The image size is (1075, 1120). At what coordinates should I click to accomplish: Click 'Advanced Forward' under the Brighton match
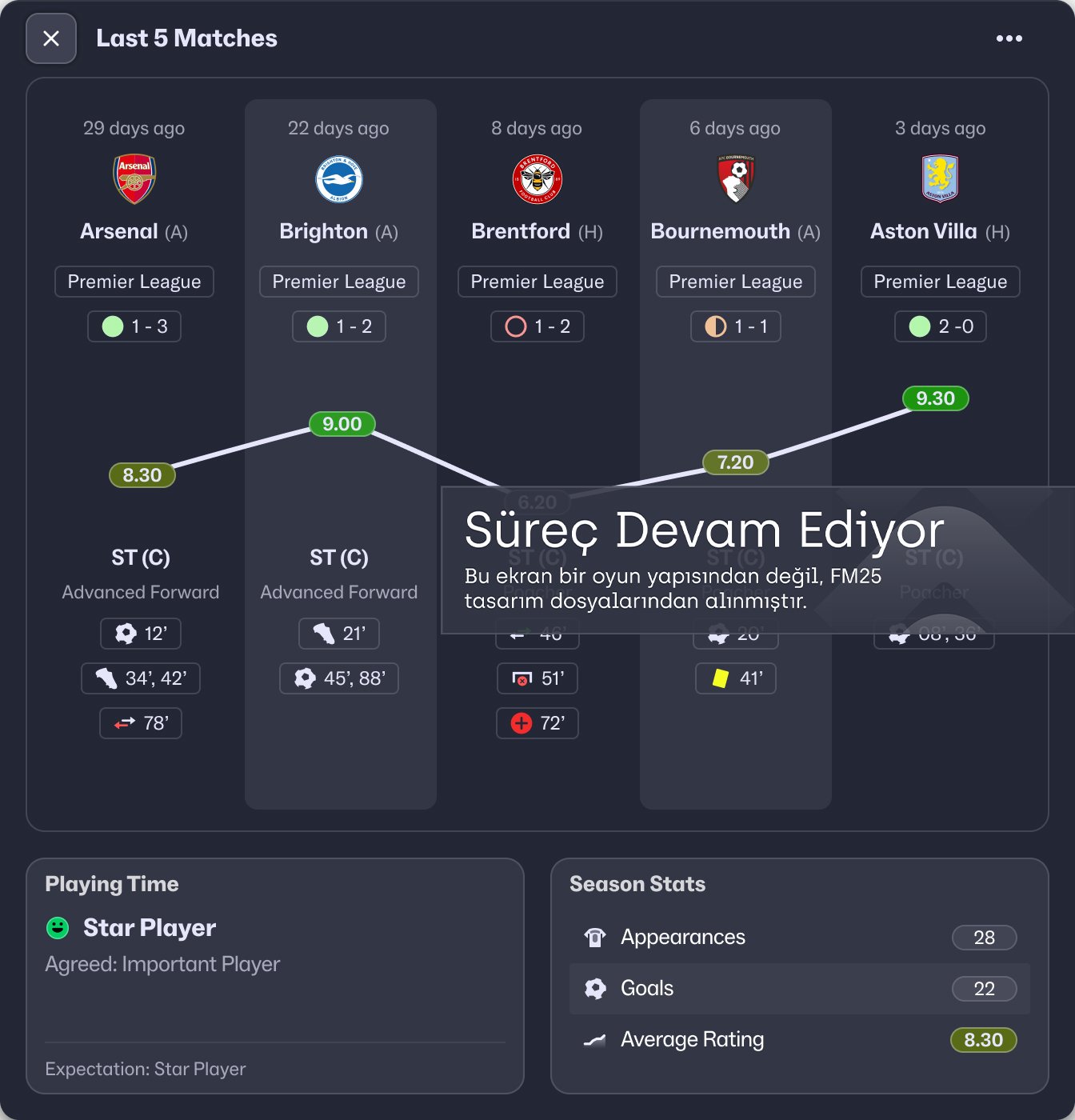point(339,592)
